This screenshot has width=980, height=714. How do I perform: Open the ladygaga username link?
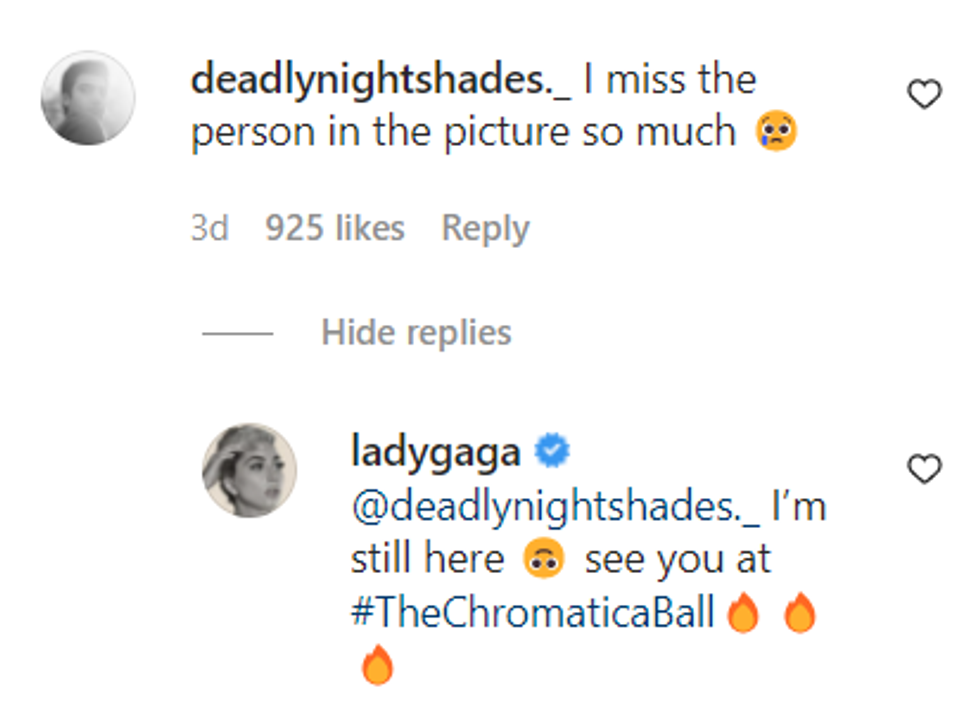tap(436, 452)
